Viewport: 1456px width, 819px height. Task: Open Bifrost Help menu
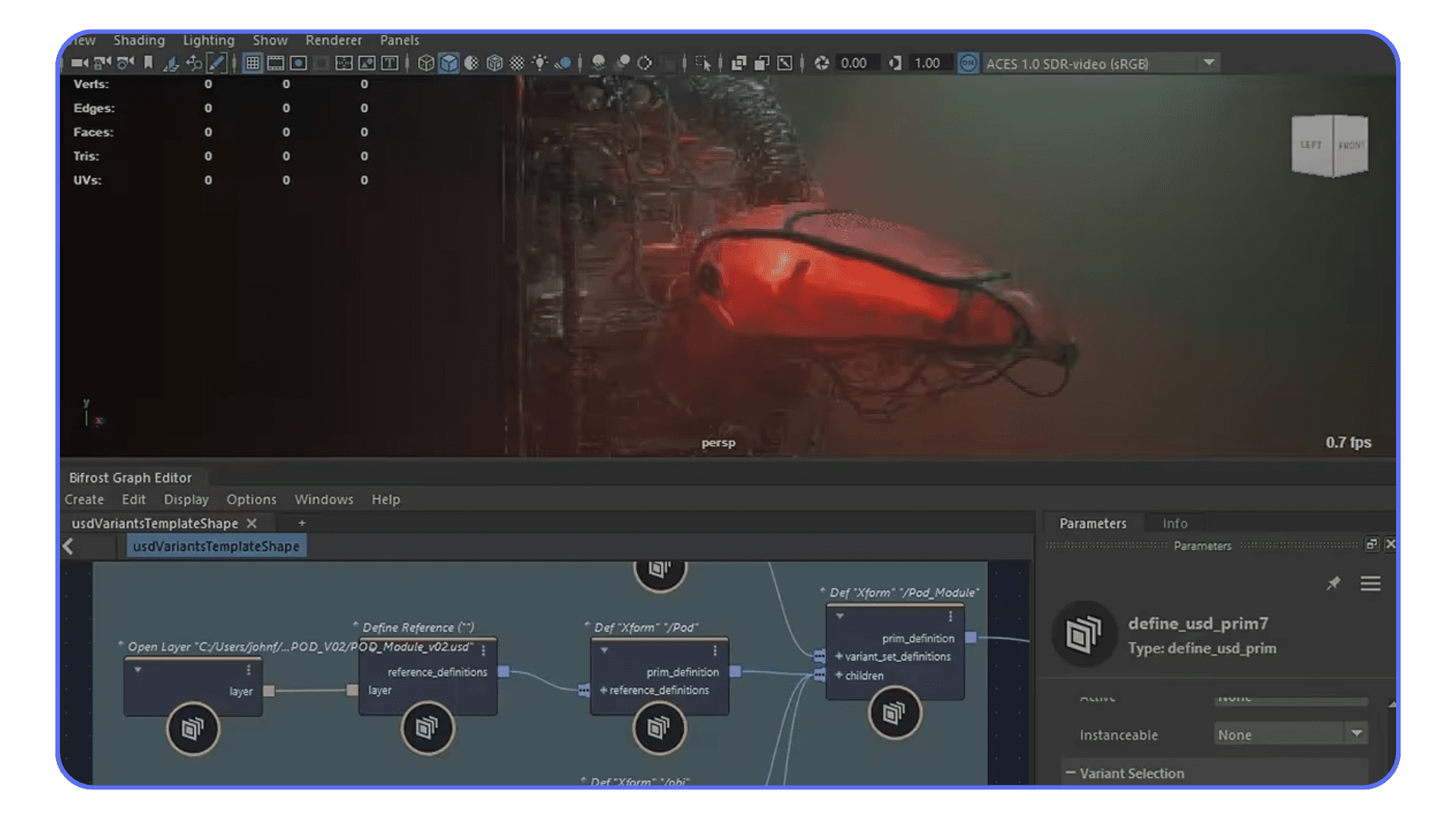[385, 500]
